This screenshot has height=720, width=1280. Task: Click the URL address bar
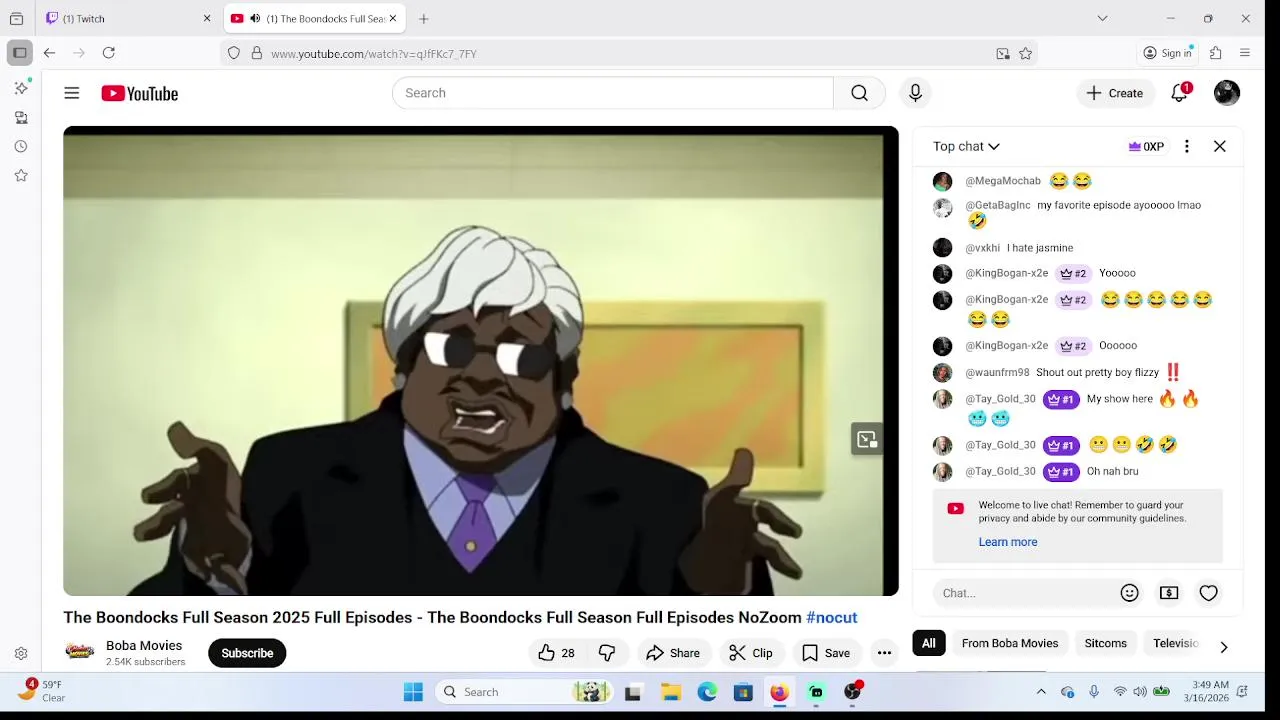click(630, 54)
